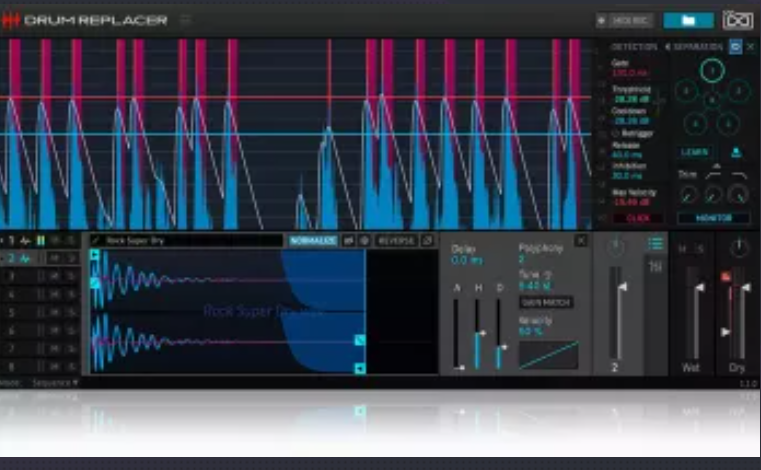Click the round icon left of REVERSE
Image resolution: width=761 pixels, height=470 pixels.
click(364, 240)
